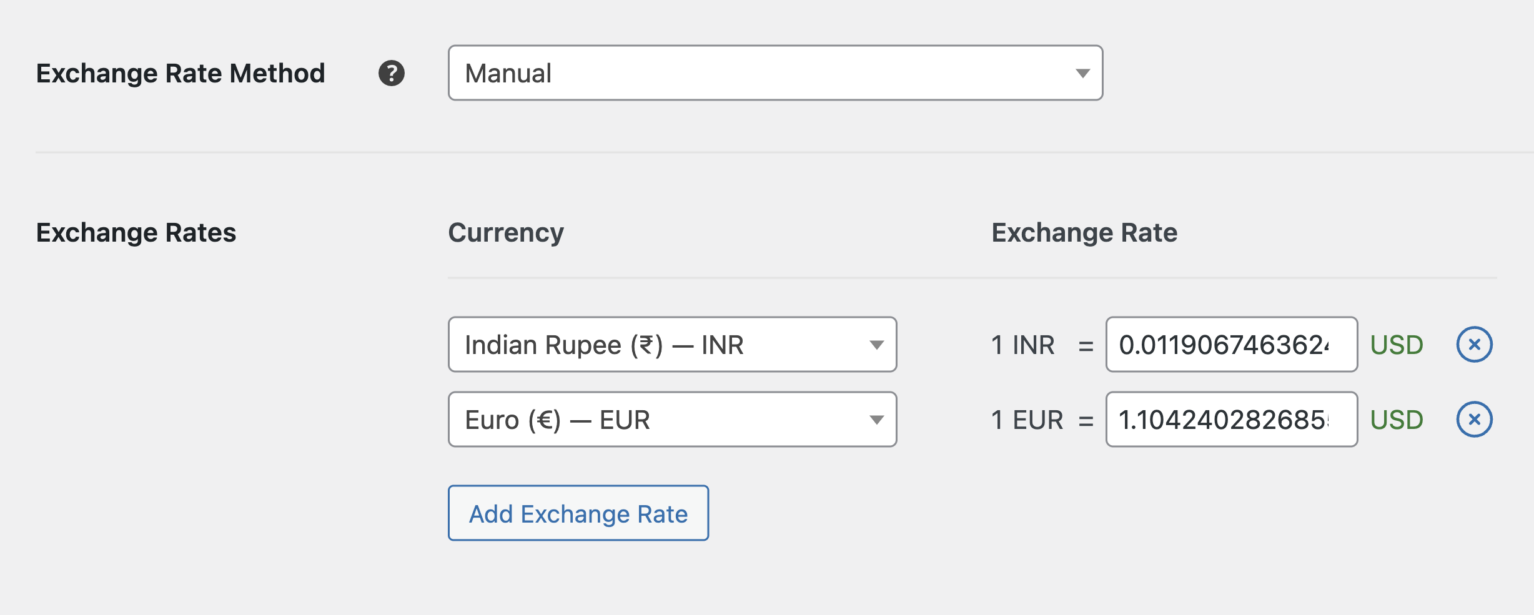1534x615 pixels.
Task: Open the Indian Rupee currency selector
Action: (x=672, y=344)
